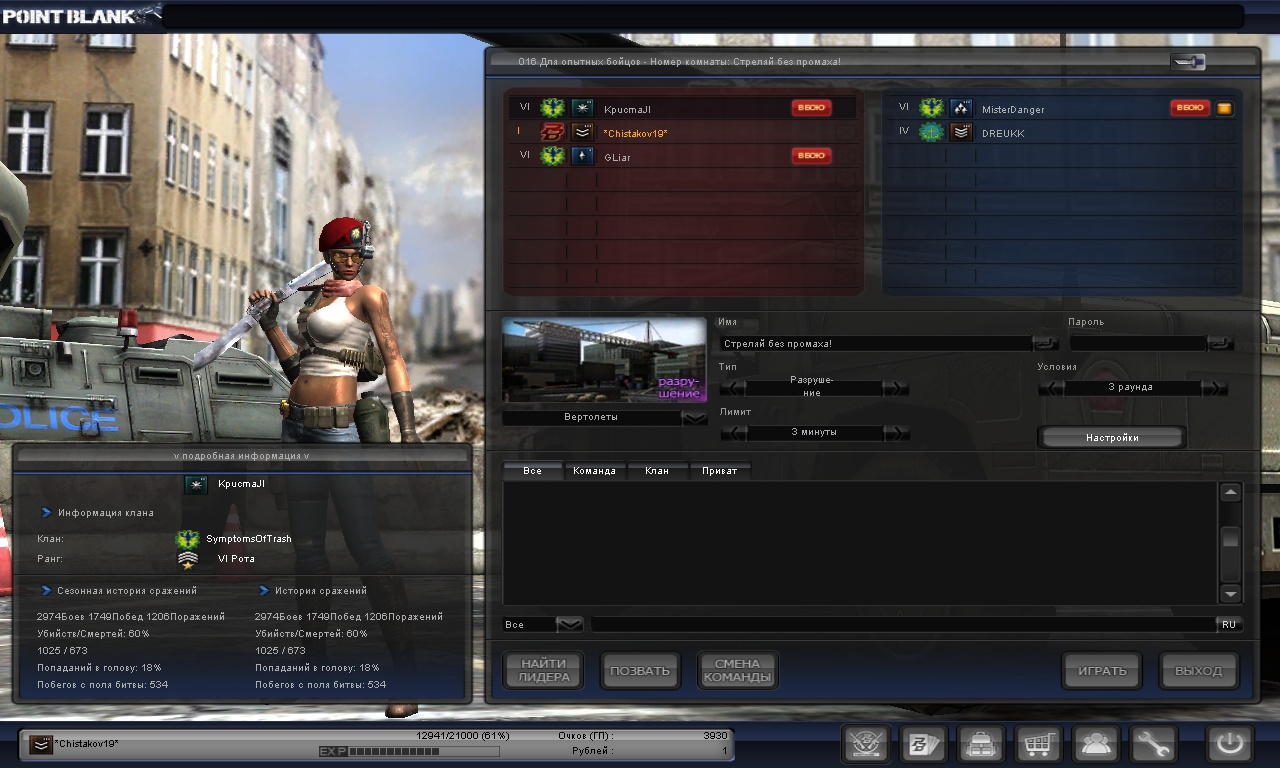This screenshot has width=1280, height=768.
Task: Click the VI Рота rank icon
Action: [x=187, y=560]
